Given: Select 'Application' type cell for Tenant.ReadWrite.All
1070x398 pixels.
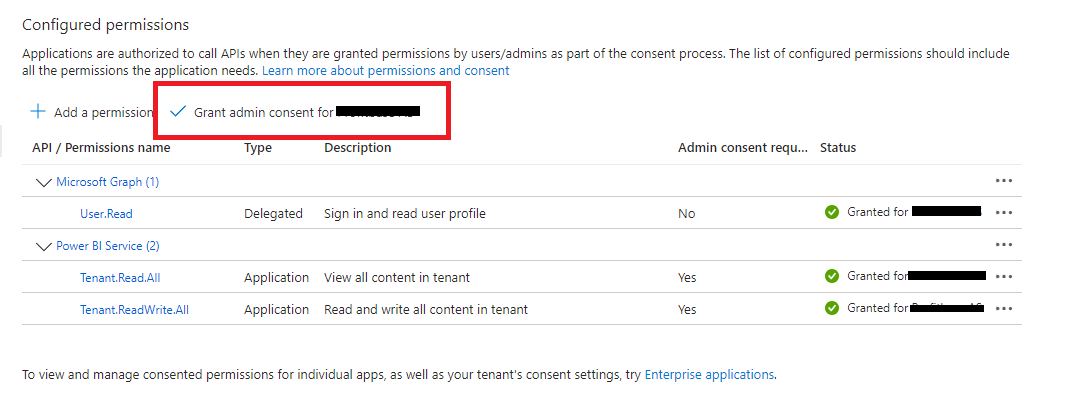Looking at the screenshot, I should (276, 310).
